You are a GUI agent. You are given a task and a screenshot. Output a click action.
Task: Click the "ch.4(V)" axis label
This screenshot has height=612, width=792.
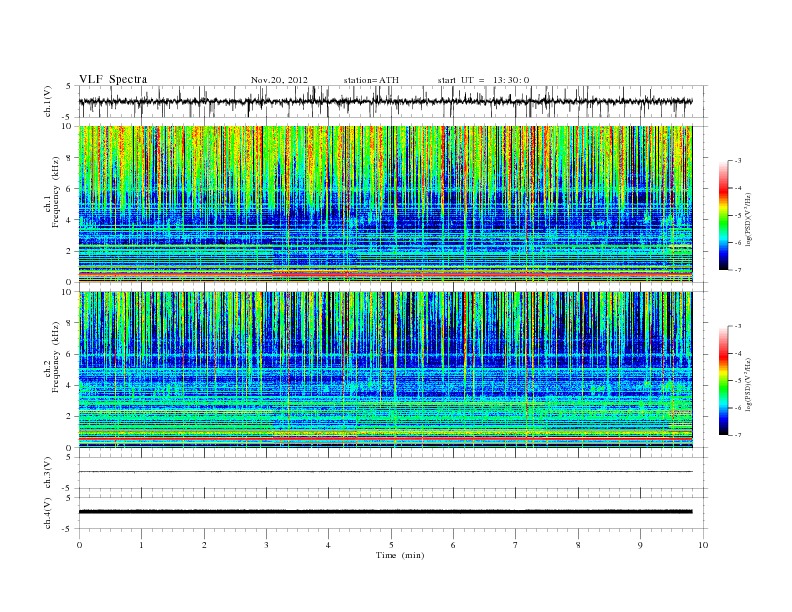(47, 513)
